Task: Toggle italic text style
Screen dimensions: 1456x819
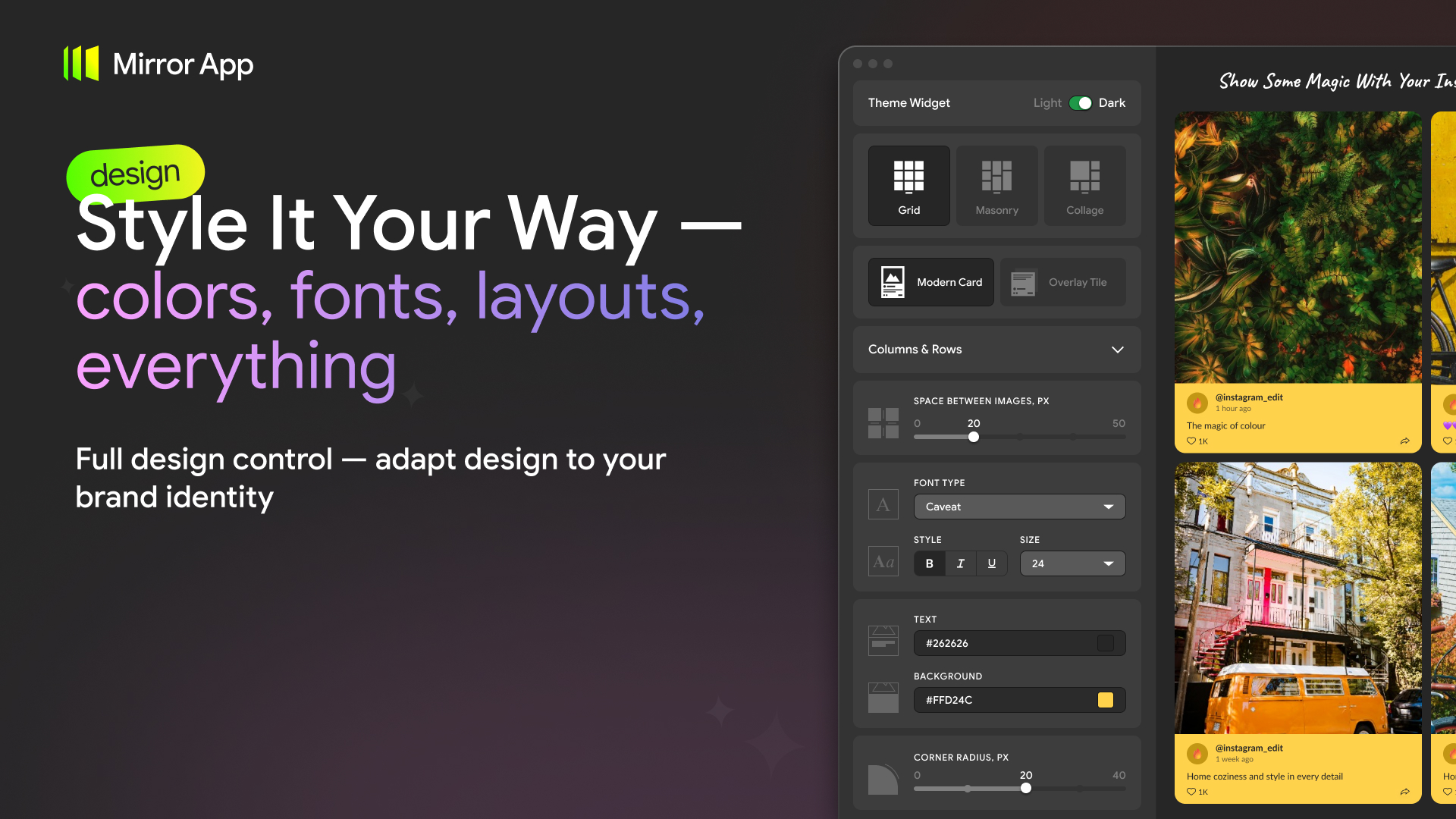Action: [x=960, y=563]
